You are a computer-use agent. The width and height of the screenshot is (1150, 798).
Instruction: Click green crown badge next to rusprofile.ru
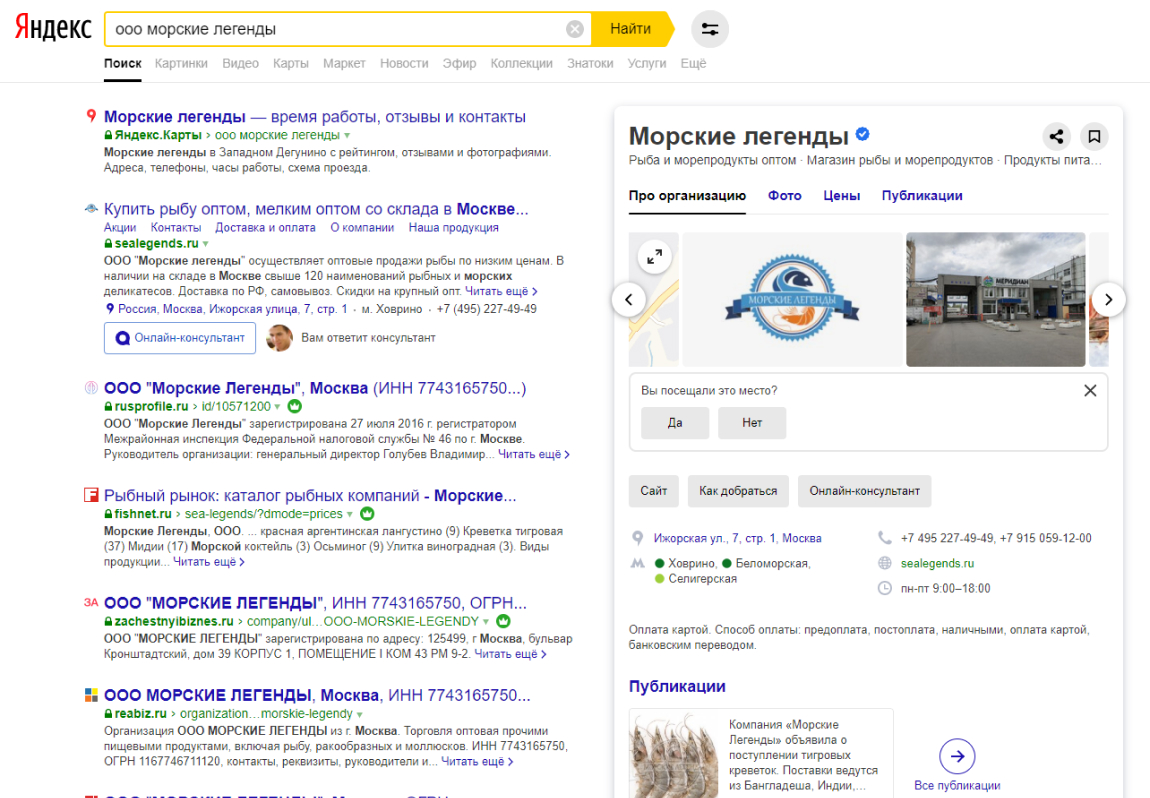(x=295, y=406)
